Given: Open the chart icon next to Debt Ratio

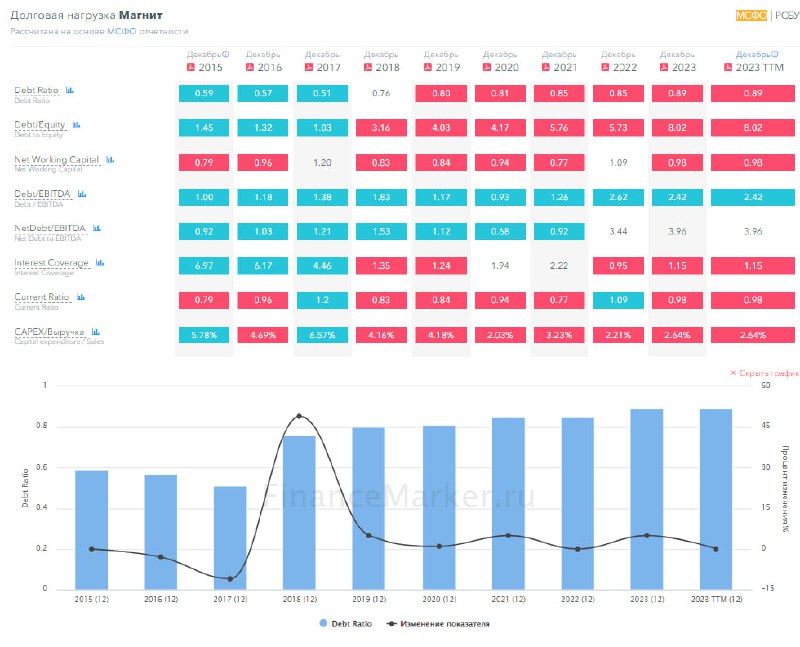Looking at the screenshot, I should [70, 90].
